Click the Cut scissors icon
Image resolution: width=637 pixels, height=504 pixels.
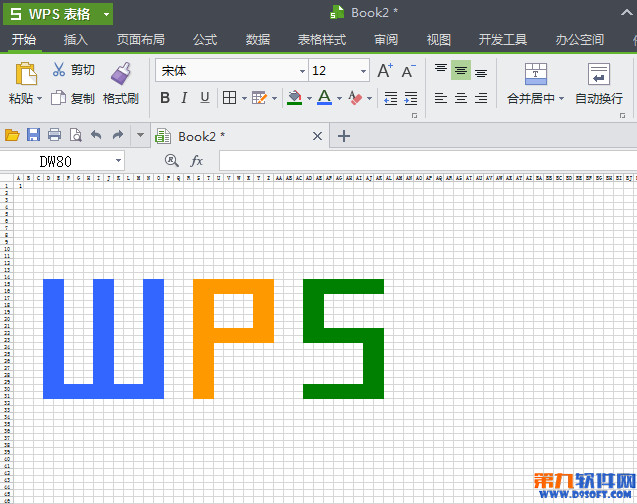59,70
